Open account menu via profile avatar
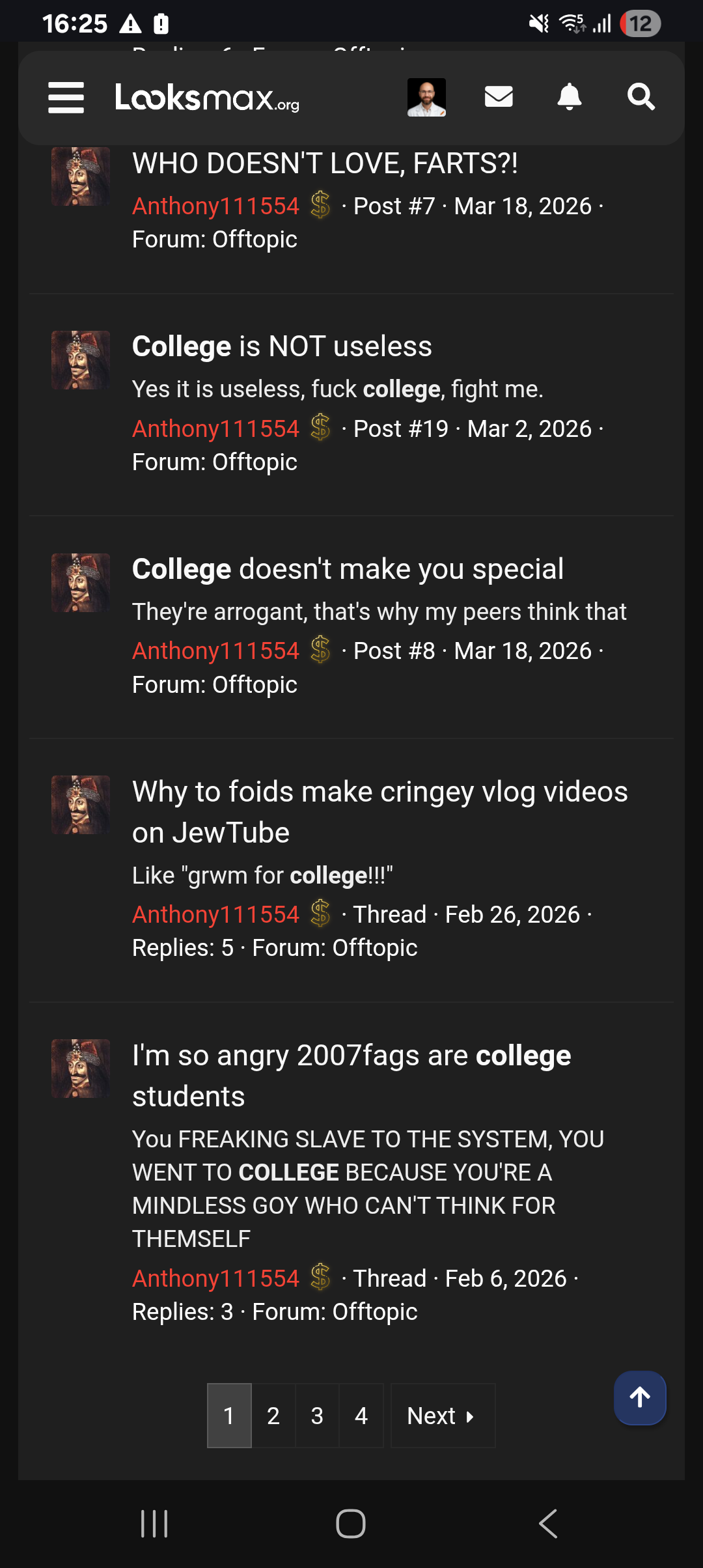The width and height of the screenshot is (703, 1568). coord(427,96)
